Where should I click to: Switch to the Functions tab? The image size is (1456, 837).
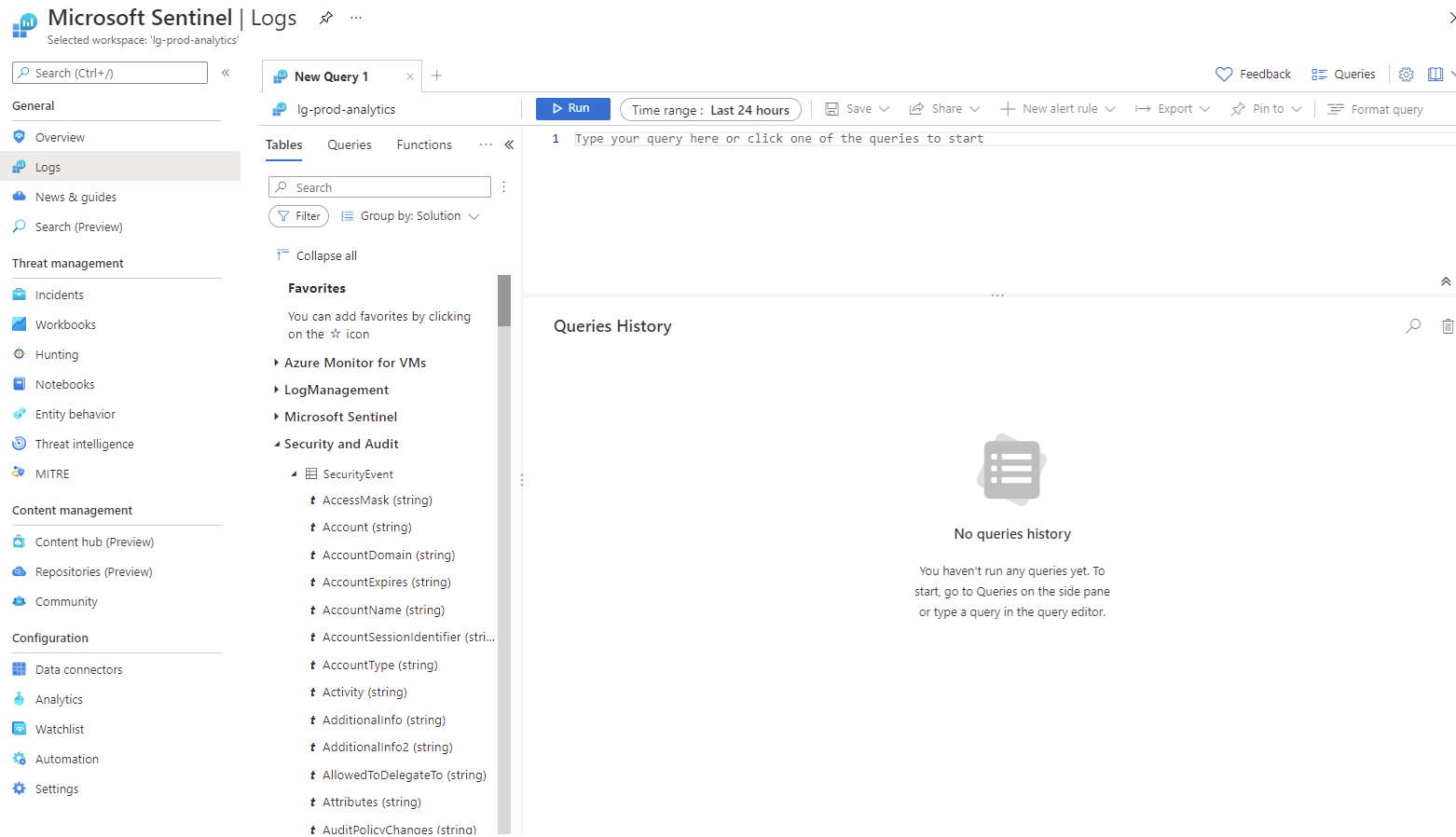point(424,144)
